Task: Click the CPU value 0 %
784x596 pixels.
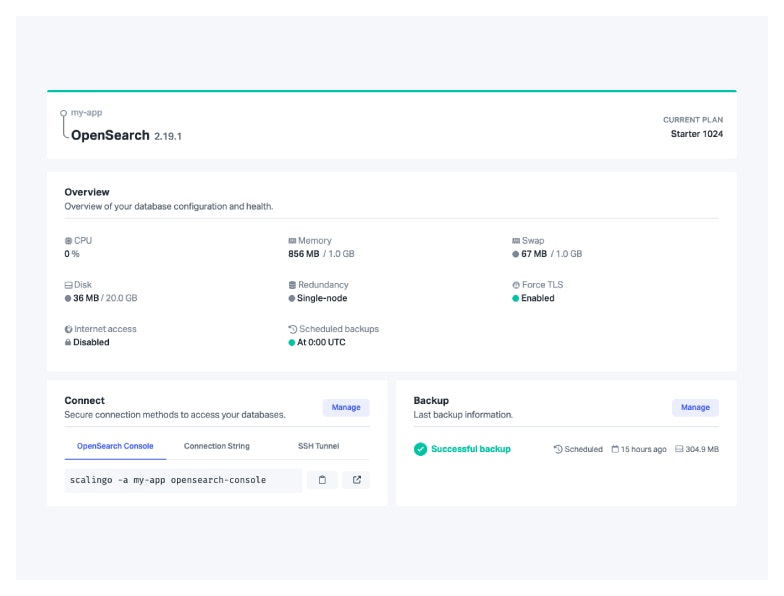Action: tap(72, 254)
